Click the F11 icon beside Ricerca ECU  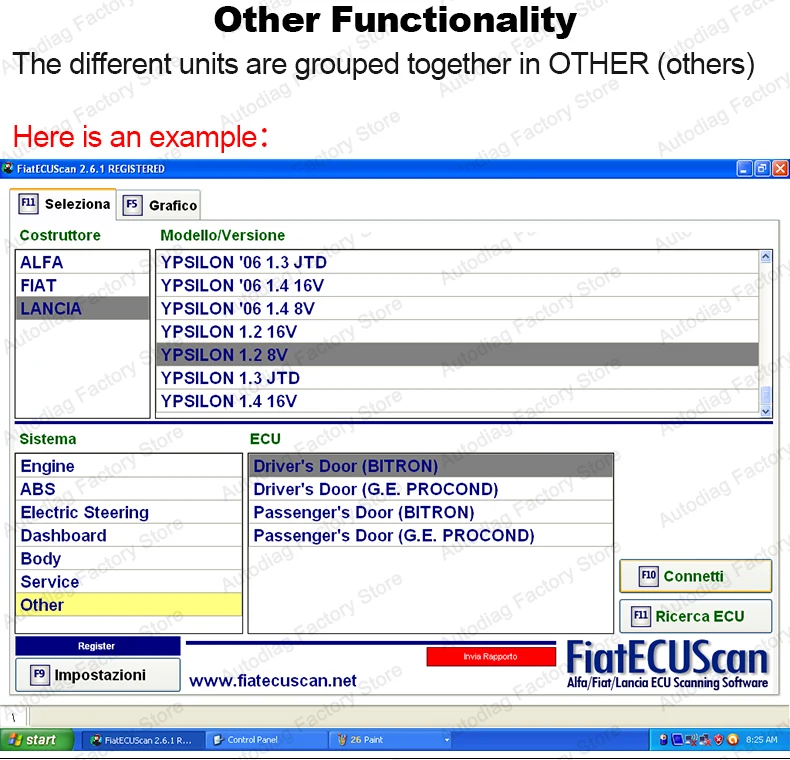[x=641, y=616]
